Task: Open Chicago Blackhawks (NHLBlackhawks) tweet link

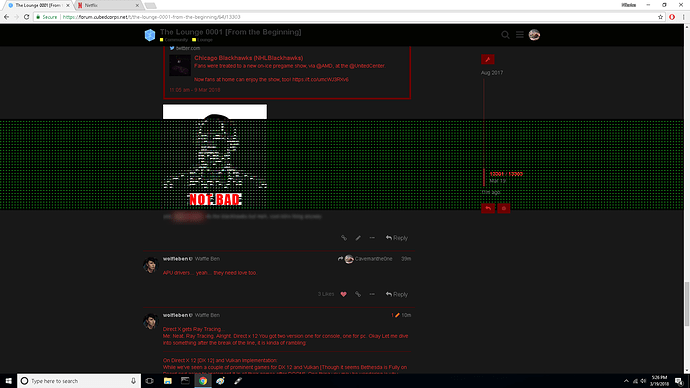Action: [249, 58]
